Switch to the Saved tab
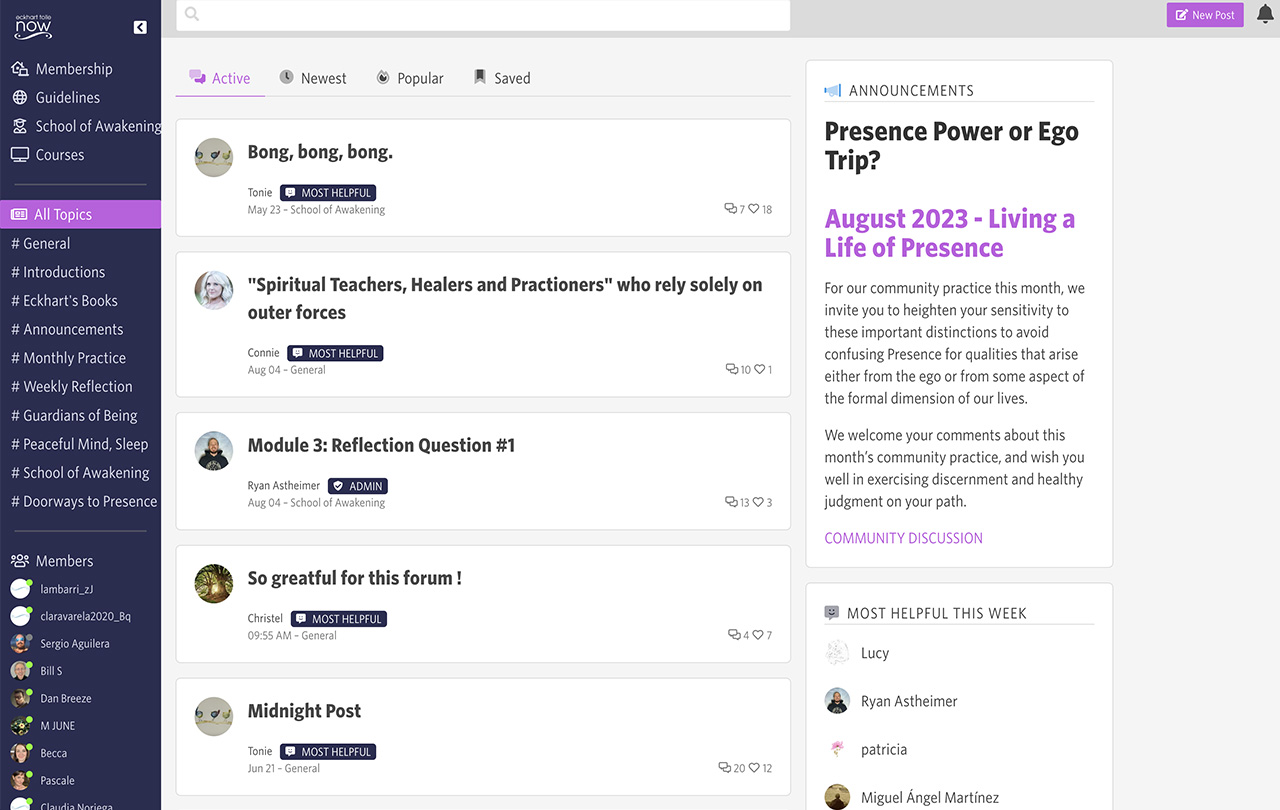 502,78
